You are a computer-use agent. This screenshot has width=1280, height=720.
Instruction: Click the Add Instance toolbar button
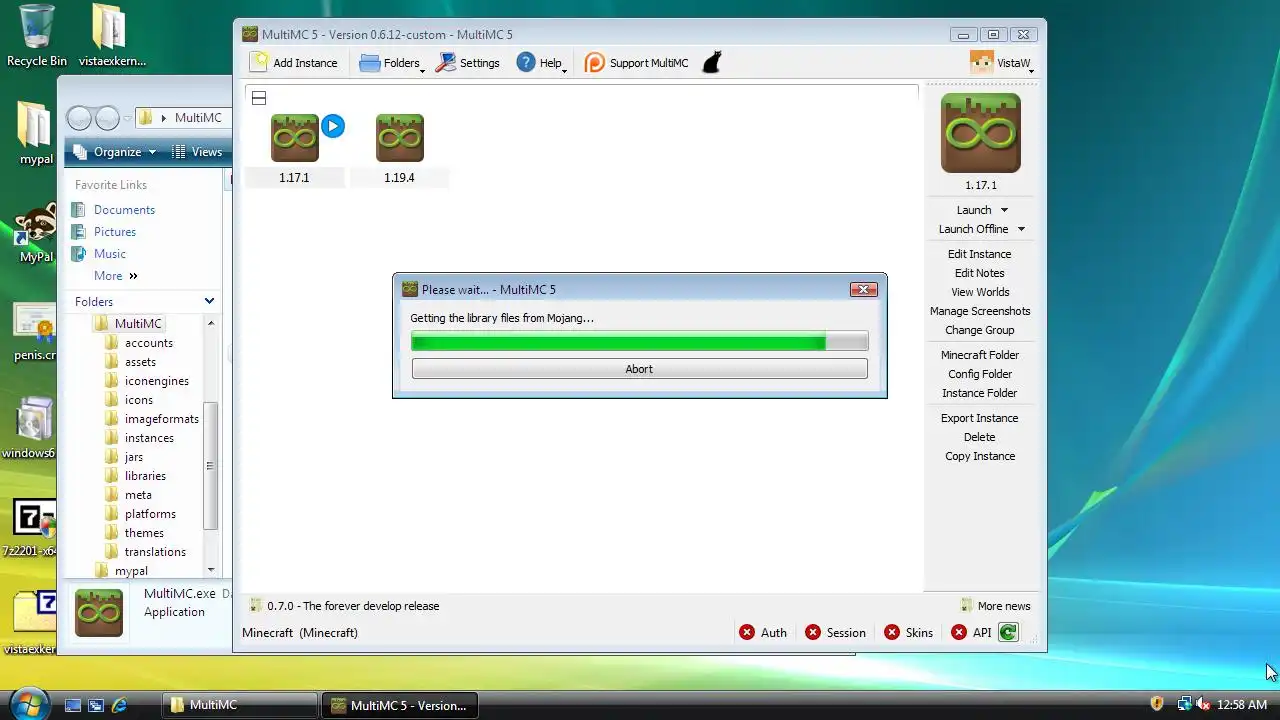tap(294, 63)
